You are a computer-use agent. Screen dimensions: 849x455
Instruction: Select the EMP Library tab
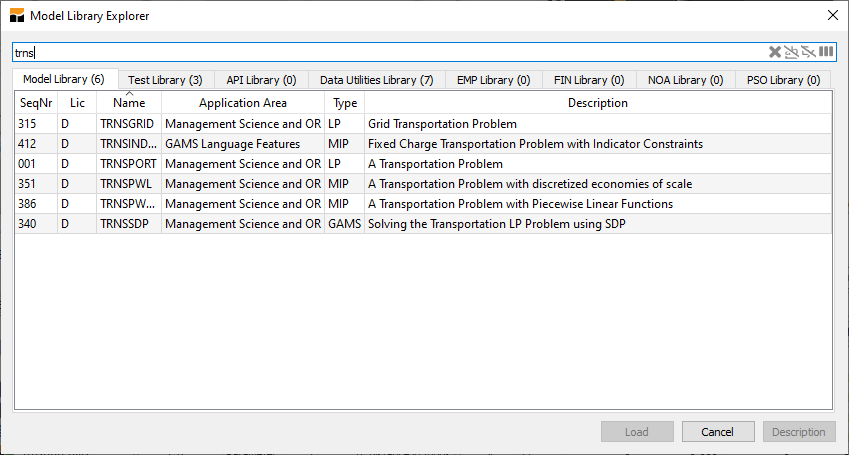point(492,80)
